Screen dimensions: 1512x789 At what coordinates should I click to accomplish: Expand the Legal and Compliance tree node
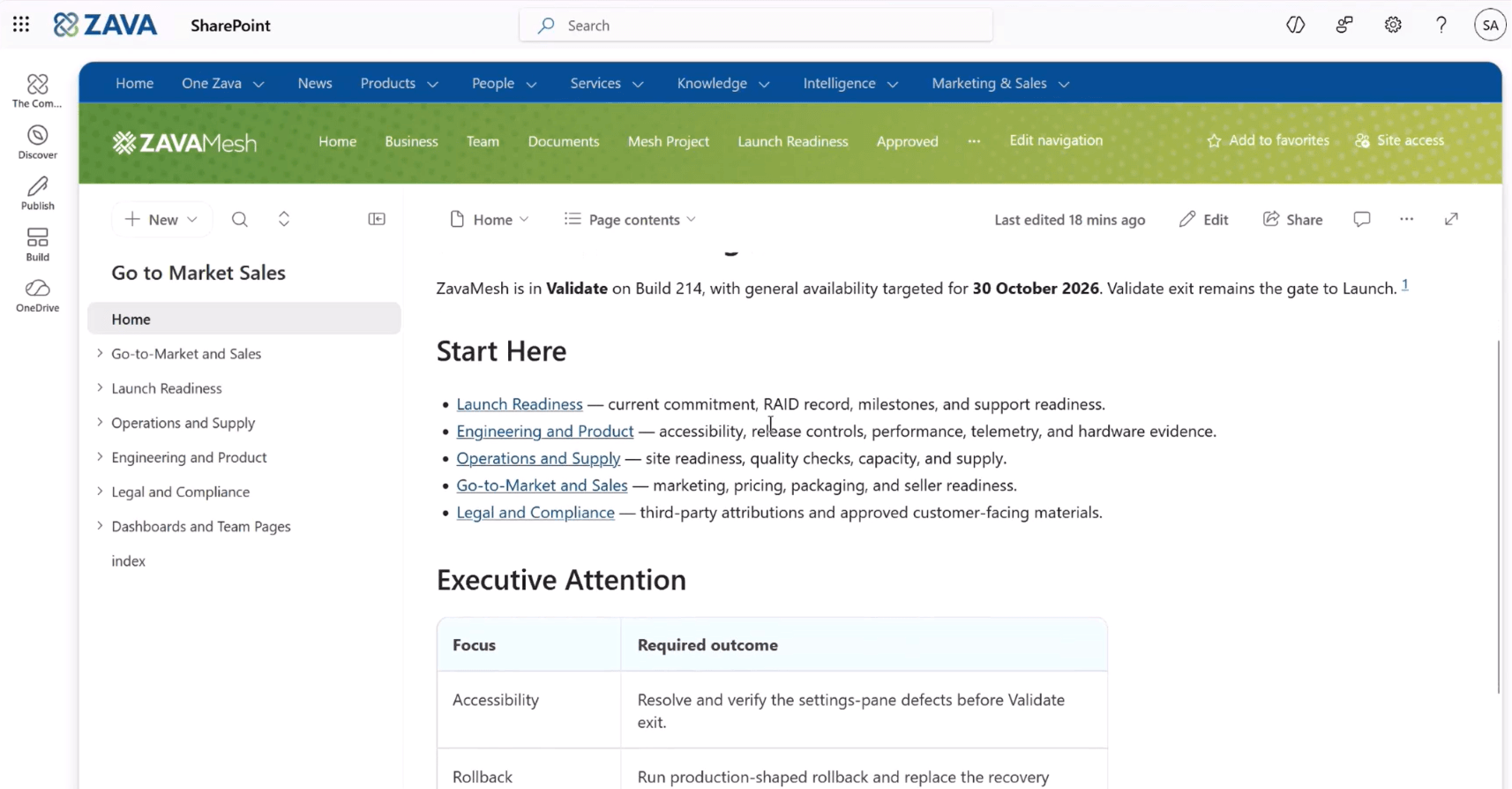[100, 491]
